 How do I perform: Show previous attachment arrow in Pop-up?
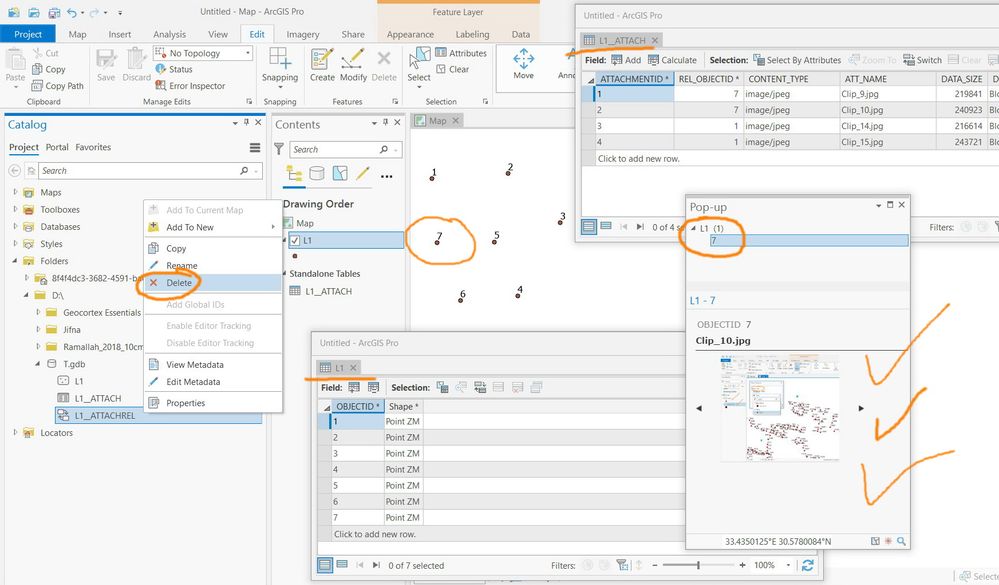(699, 408)
